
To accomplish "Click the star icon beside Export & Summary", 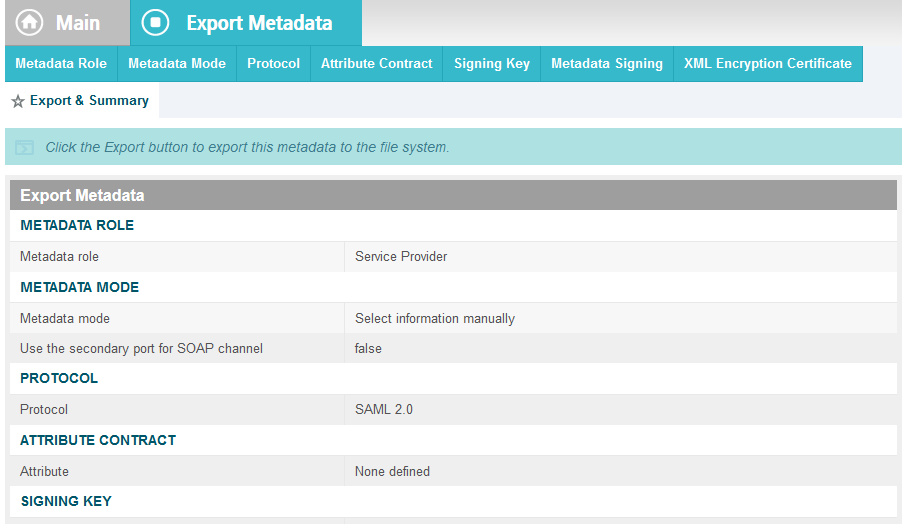I will pyautogui.click(x=18, y=102).
